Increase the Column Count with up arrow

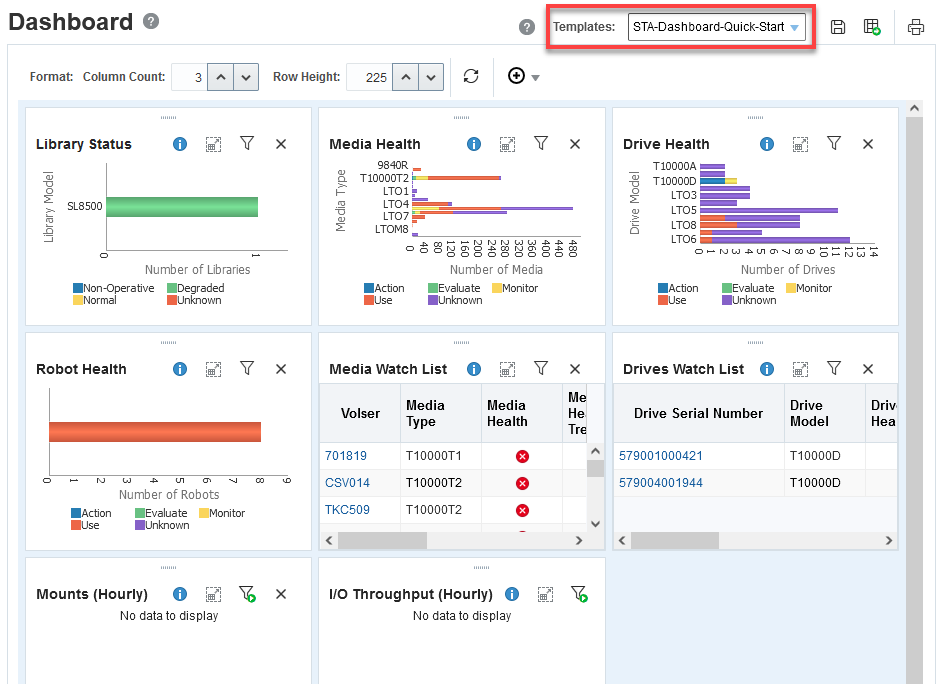click(220, 77)
